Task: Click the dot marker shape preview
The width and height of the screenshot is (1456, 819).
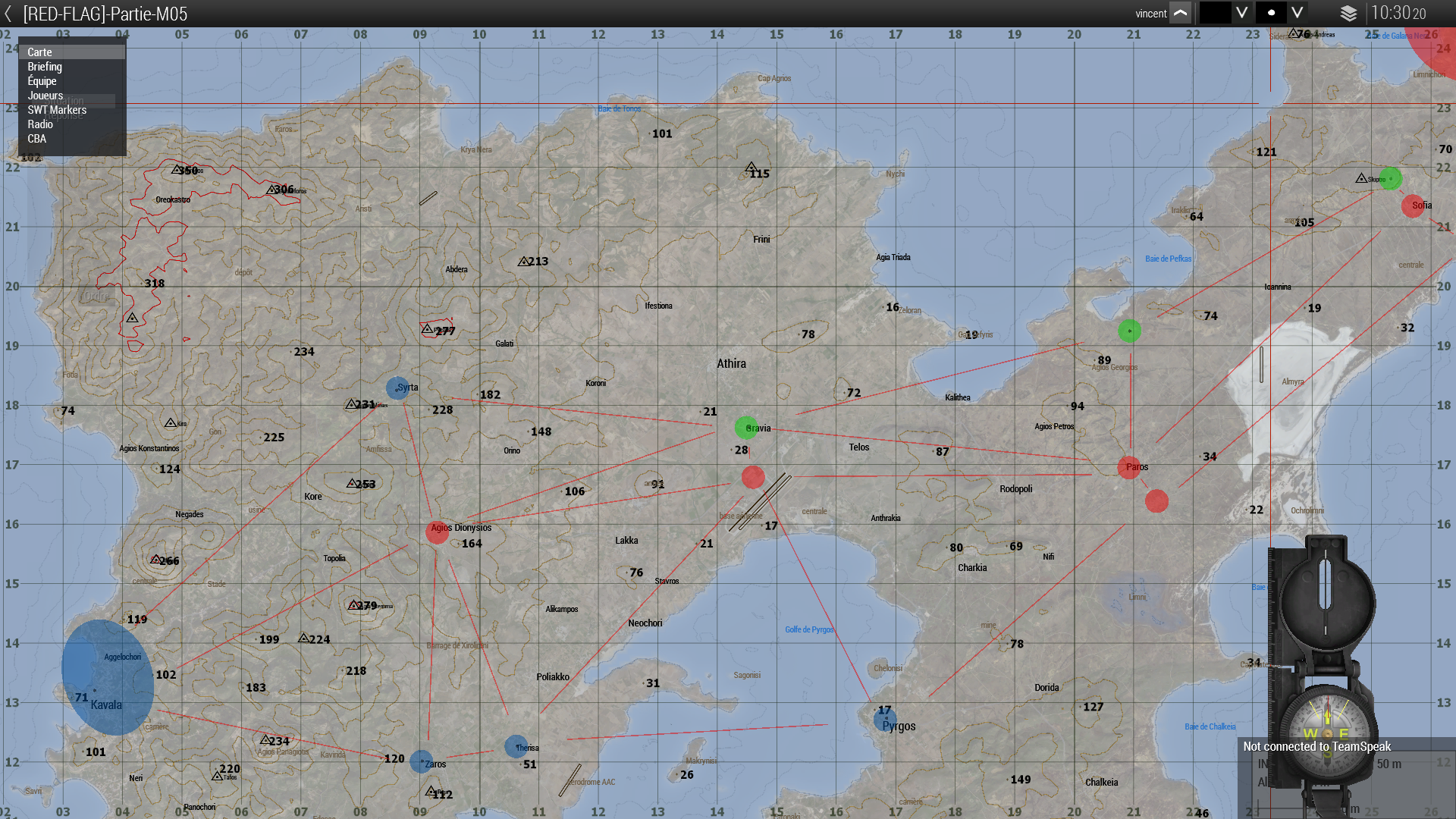Action: coord(1271,14)
